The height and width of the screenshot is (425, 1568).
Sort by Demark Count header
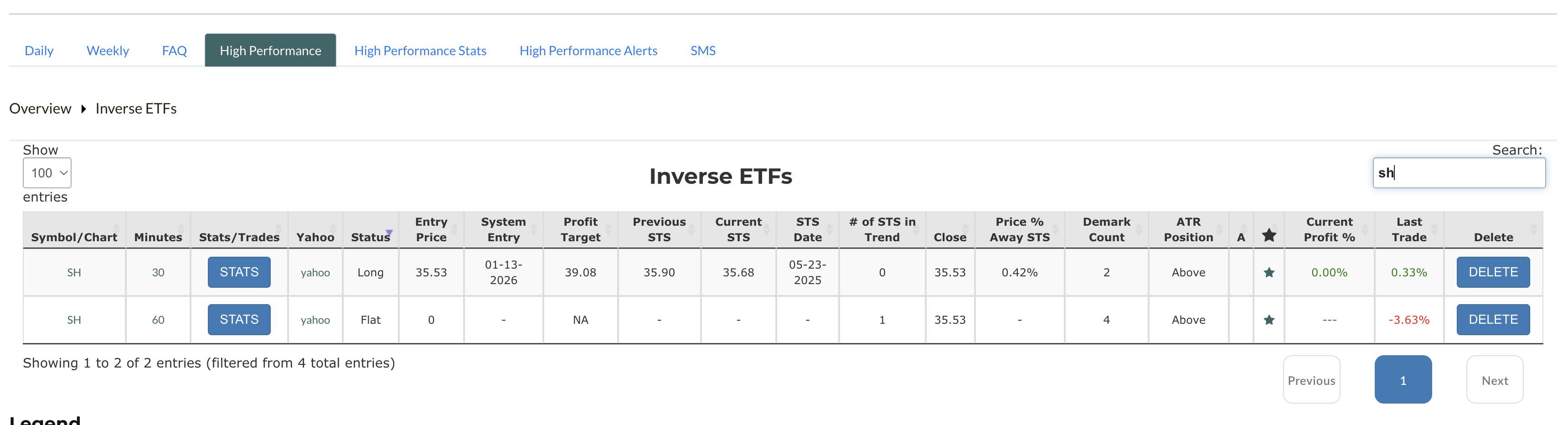[x=1106, y=229]
